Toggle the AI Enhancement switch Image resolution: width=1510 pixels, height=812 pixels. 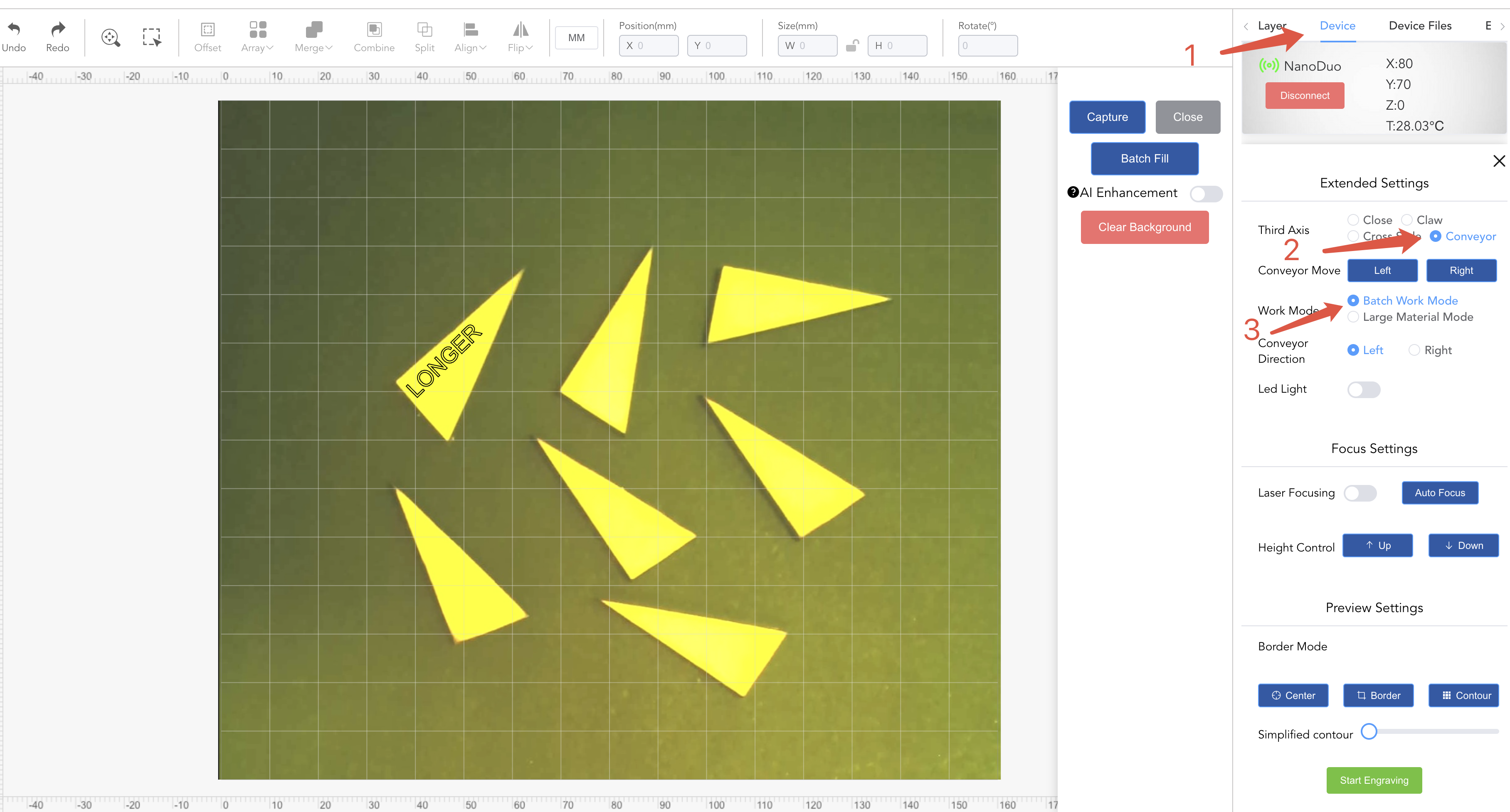pyautogui.click(x=1206, y=194)
